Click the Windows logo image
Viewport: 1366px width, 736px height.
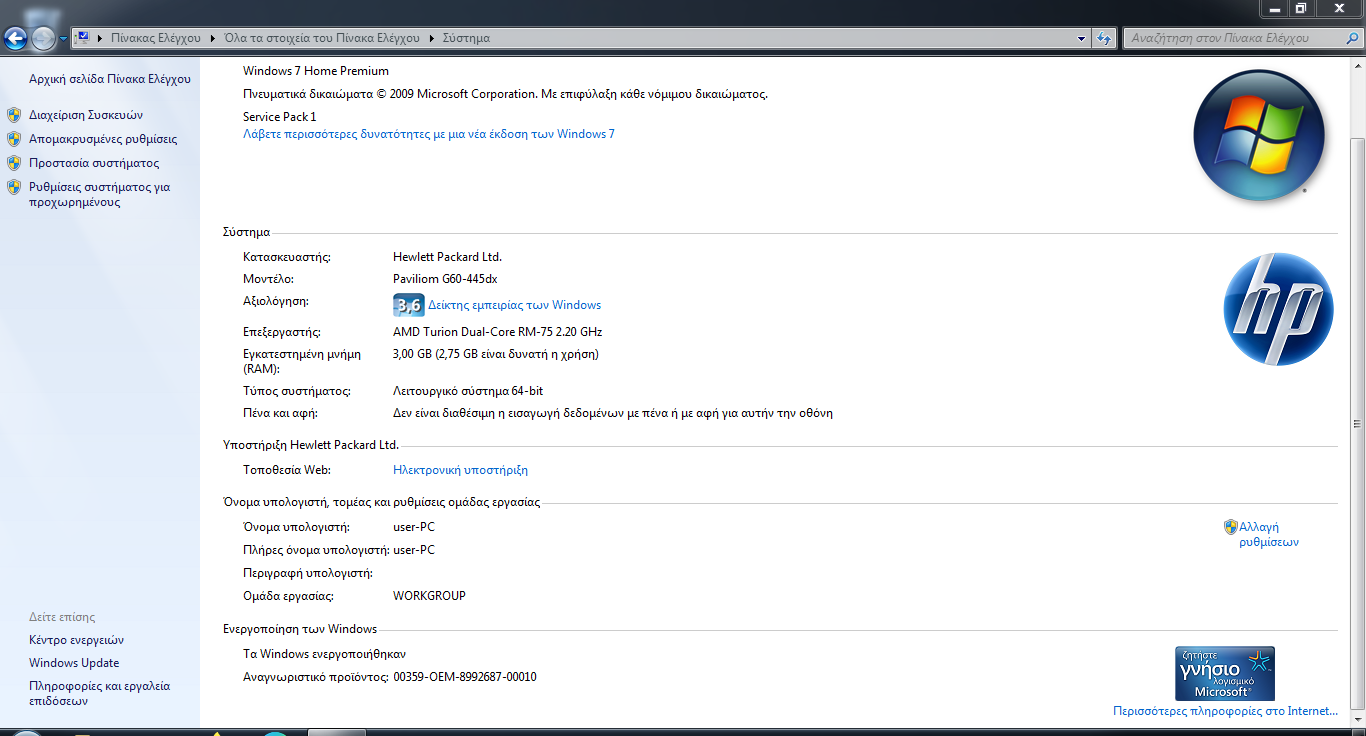click(1259, 135)
